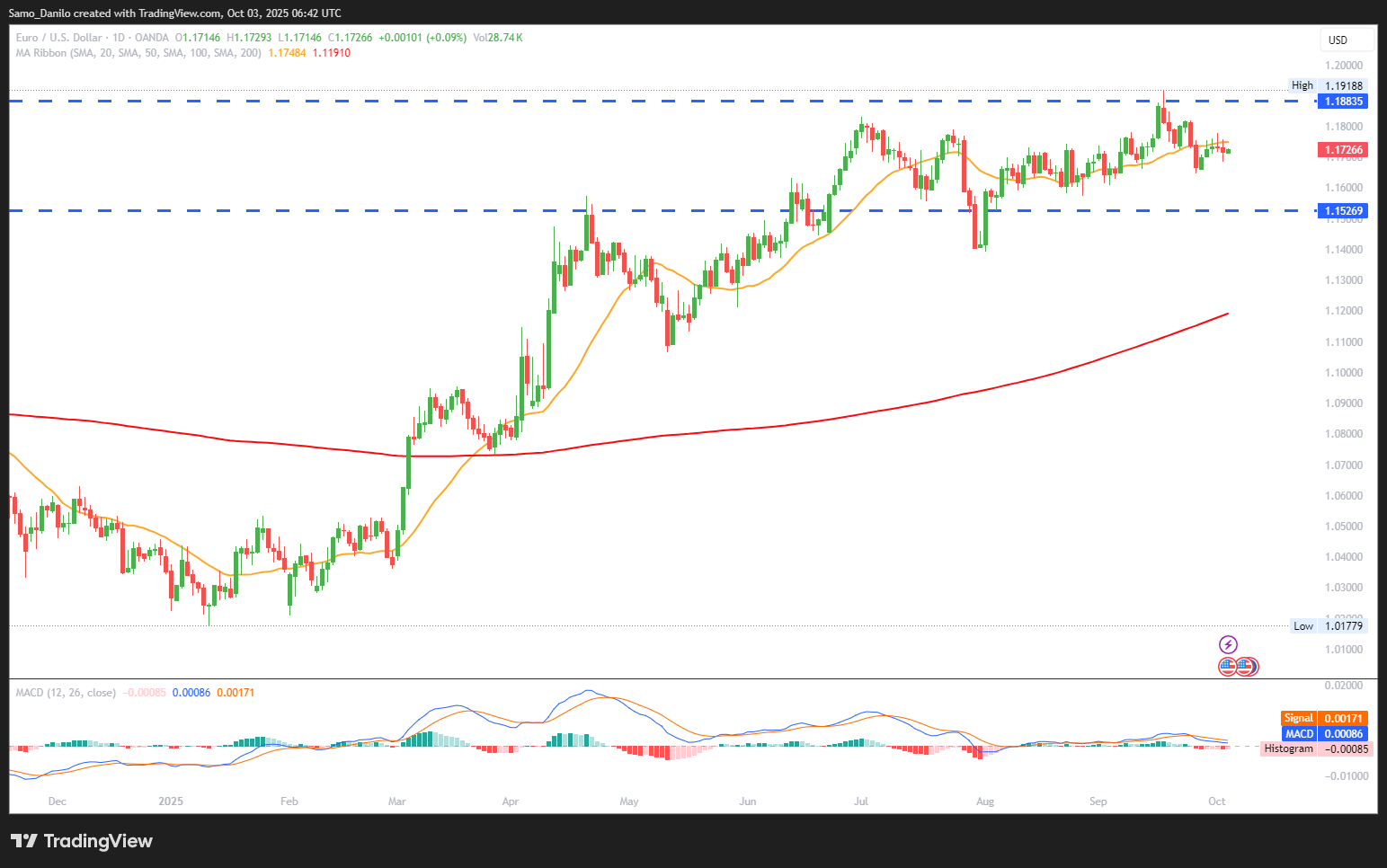Open the USD currency selector

click(1345, 40)
